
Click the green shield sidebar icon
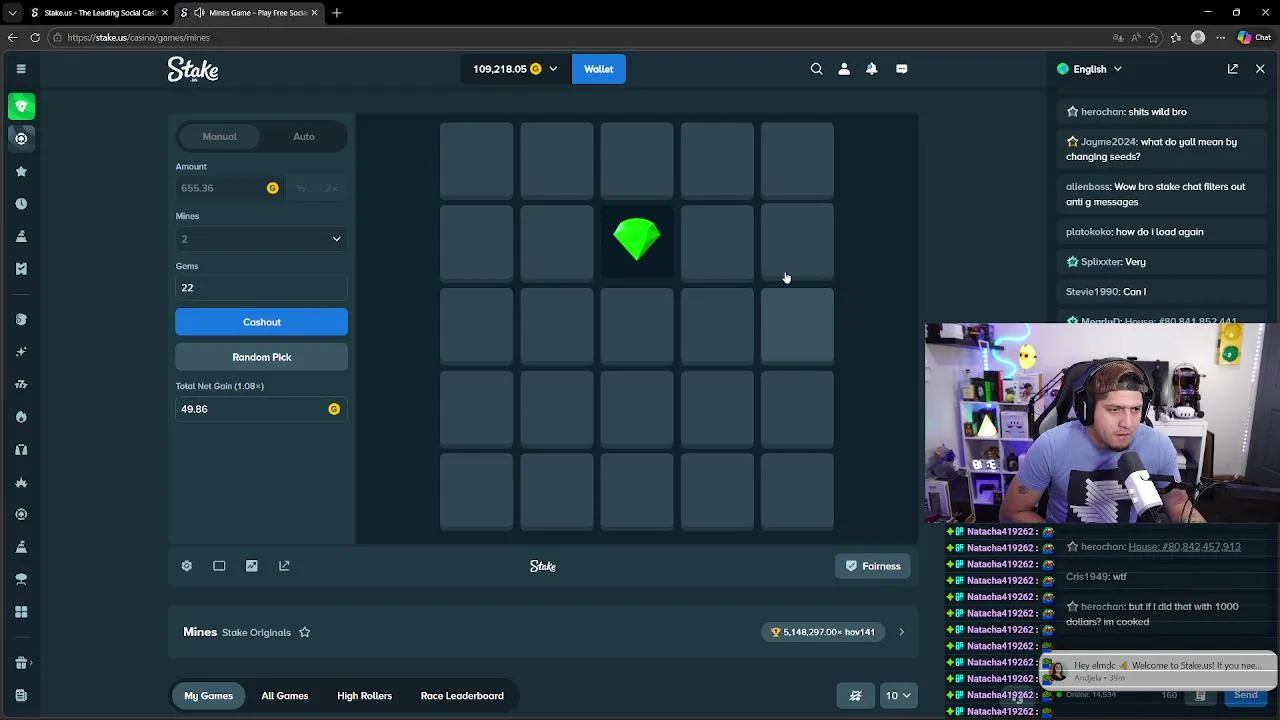pos(21,106)
